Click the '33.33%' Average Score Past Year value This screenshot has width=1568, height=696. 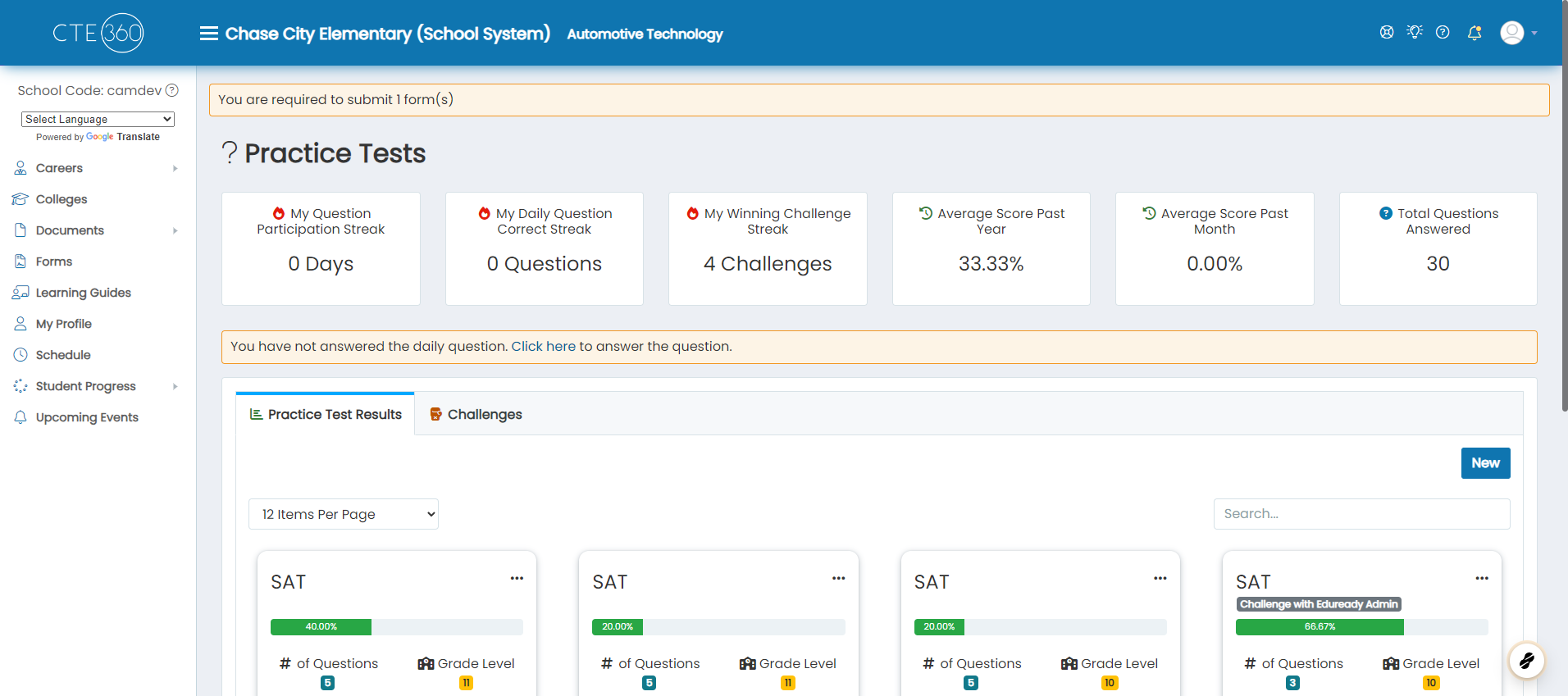point(991,264)
